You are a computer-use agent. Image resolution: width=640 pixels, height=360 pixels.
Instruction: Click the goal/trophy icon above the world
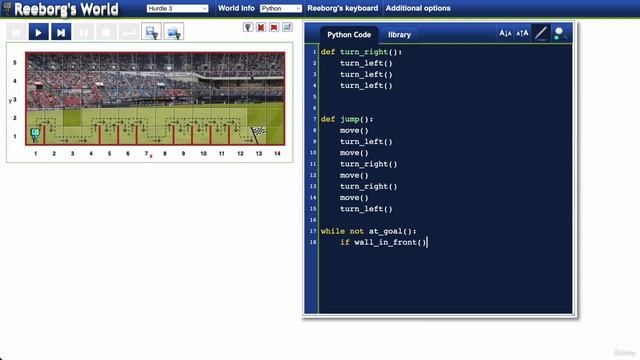[x=248, y=27]
